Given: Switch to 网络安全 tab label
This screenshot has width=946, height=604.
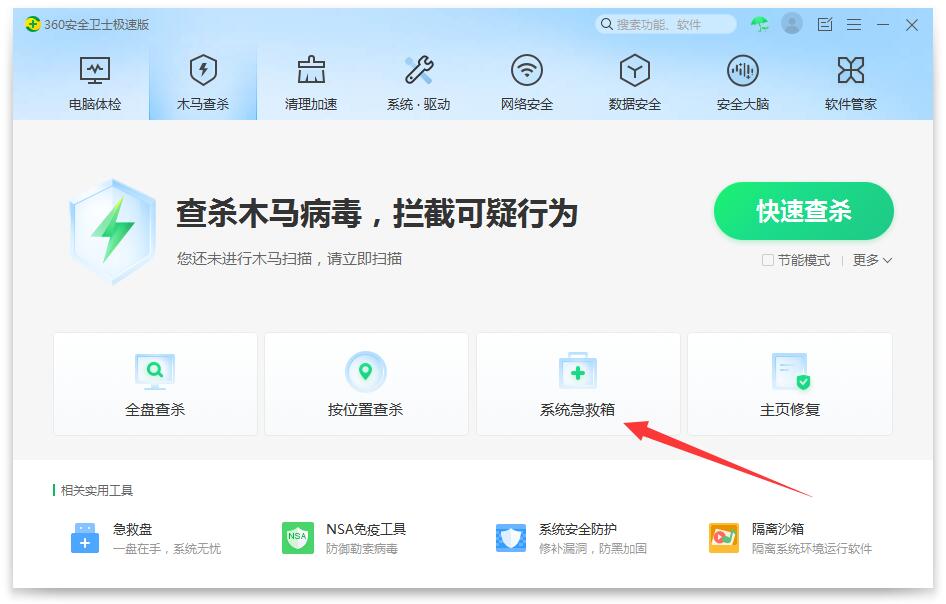Looking at the screenshot, I should (x=527, y=104).
